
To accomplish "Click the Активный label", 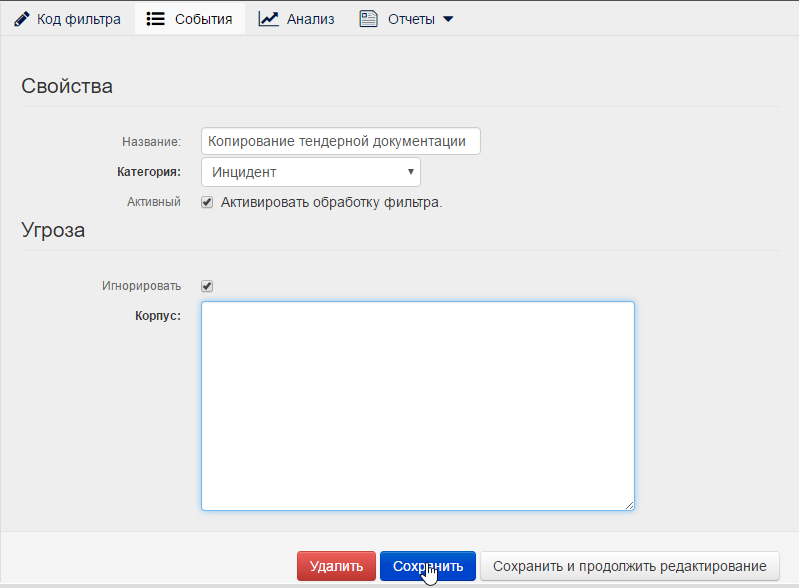I will [x=153, y=202].
